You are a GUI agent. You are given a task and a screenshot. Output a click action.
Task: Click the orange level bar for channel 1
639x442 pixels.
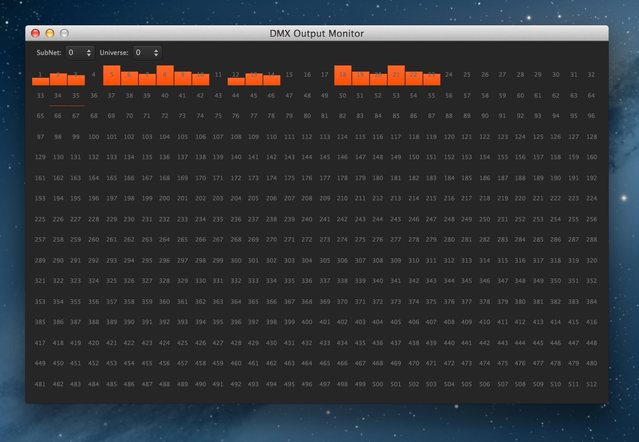[40, 81]
